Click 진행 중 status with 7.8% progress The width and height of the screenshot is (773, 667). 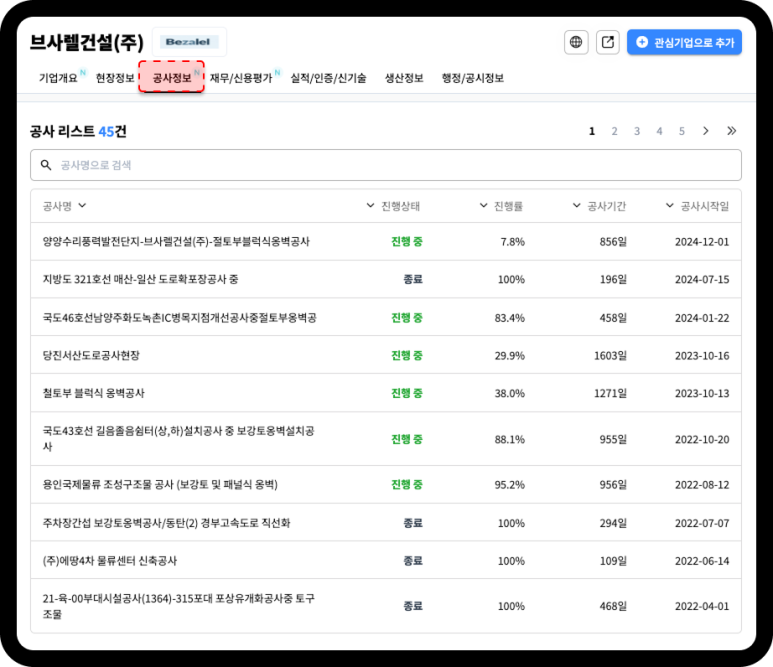(x=407, y=242)
